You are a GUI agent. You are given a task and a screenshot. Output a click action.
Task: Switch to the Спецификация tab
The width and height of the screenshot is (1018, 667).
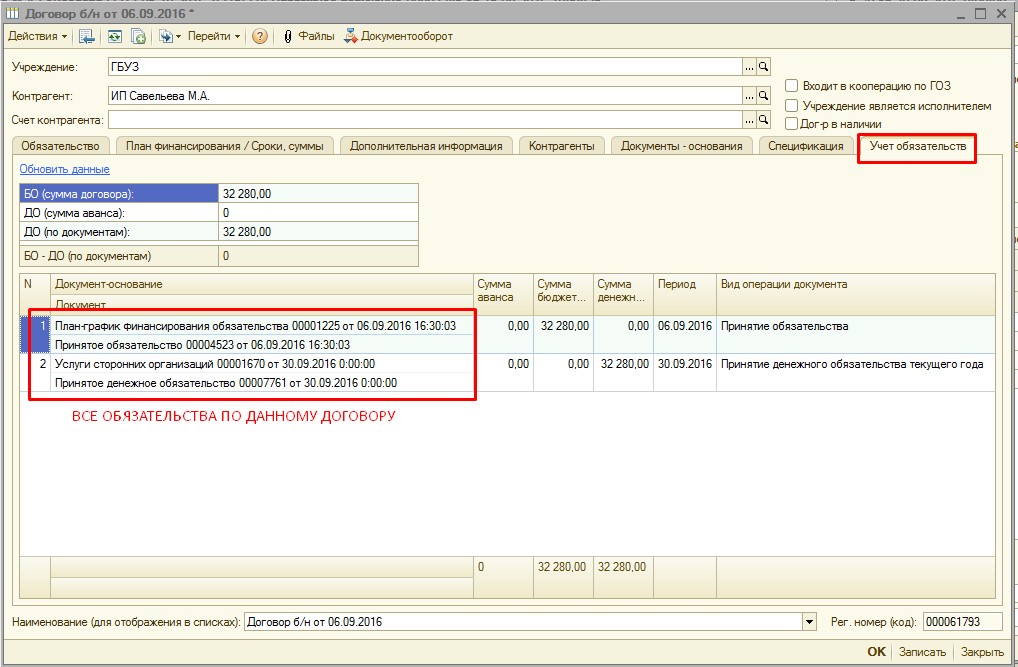click(804, 146)
